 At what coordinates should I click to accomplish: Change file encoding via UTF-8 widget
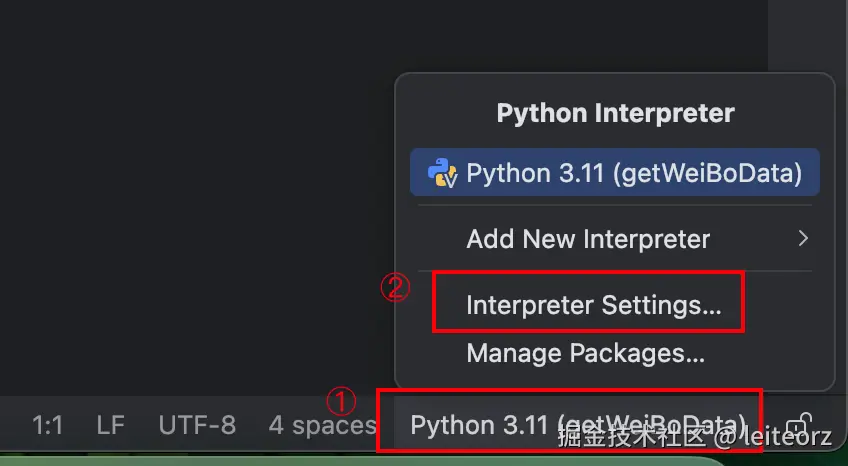[197, 425]
